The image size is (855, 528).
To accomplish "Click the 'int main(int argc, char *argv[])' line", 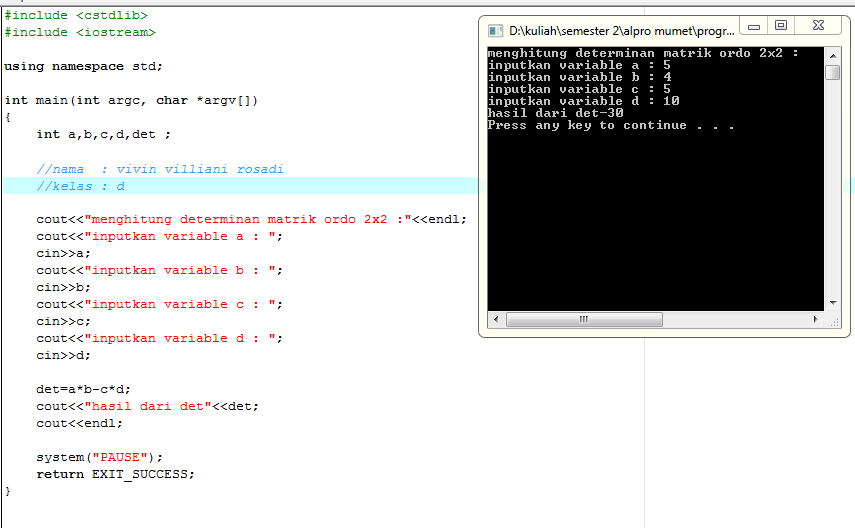I will 131,100.
